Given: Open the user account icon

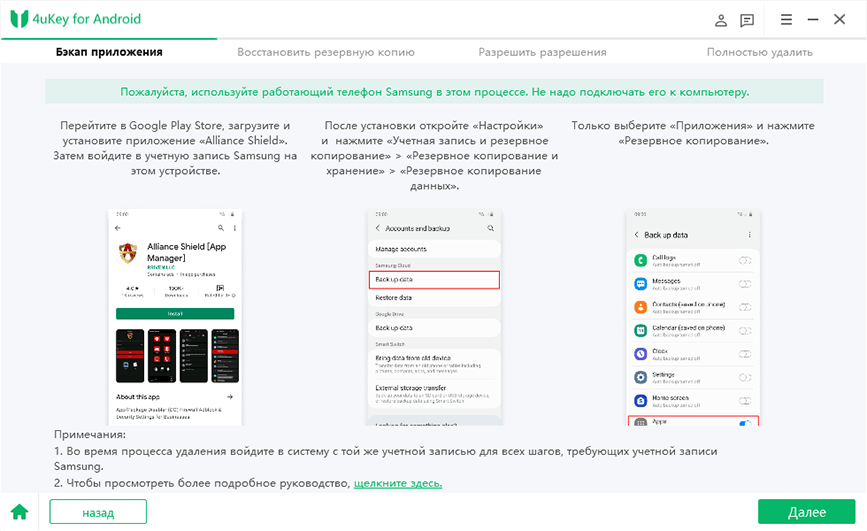Looking at the screenshot, I should (721, 19).
